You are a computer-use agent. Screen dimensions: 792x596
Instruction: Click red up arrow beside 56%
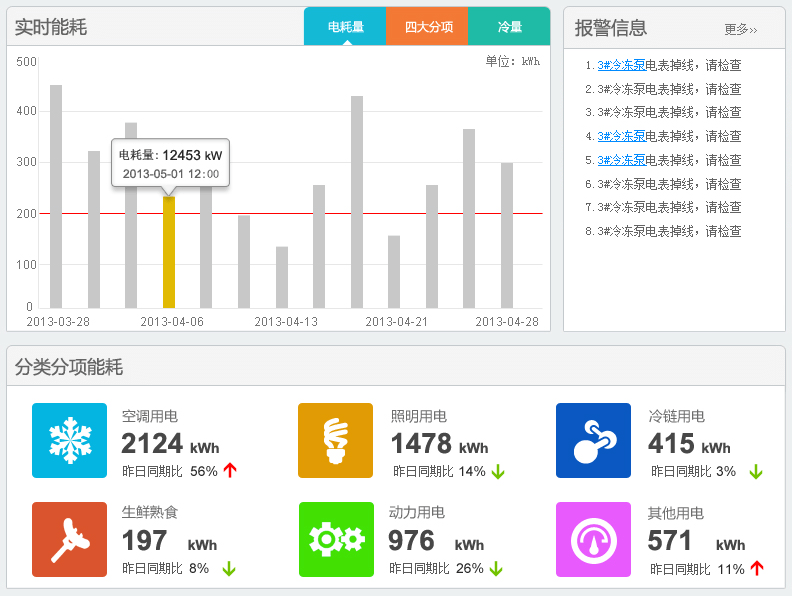[x=230, y=471]
